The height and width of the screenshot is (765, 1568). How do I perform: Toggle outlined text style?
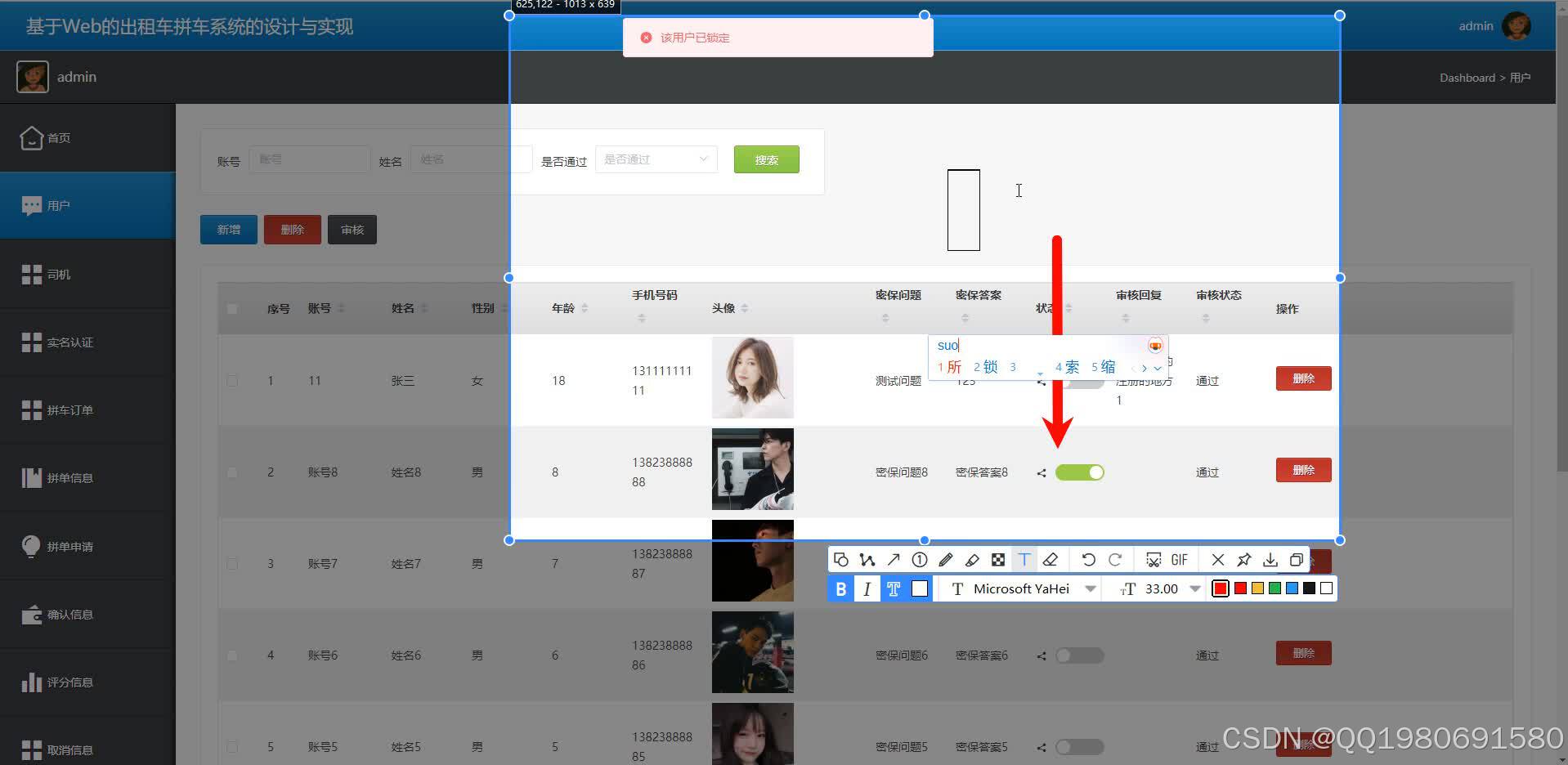pos(894,588)
